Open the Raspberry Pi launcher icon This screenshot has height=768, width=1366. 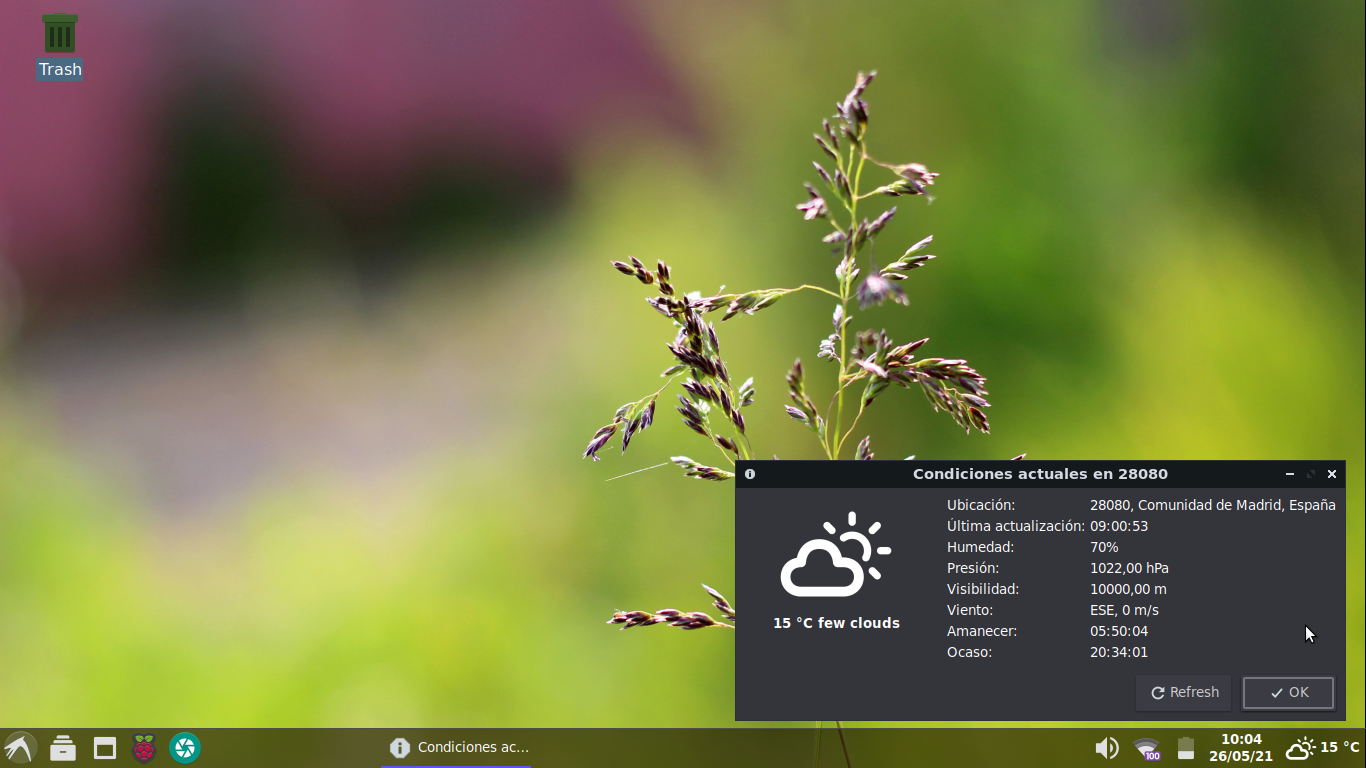[145, 747]
